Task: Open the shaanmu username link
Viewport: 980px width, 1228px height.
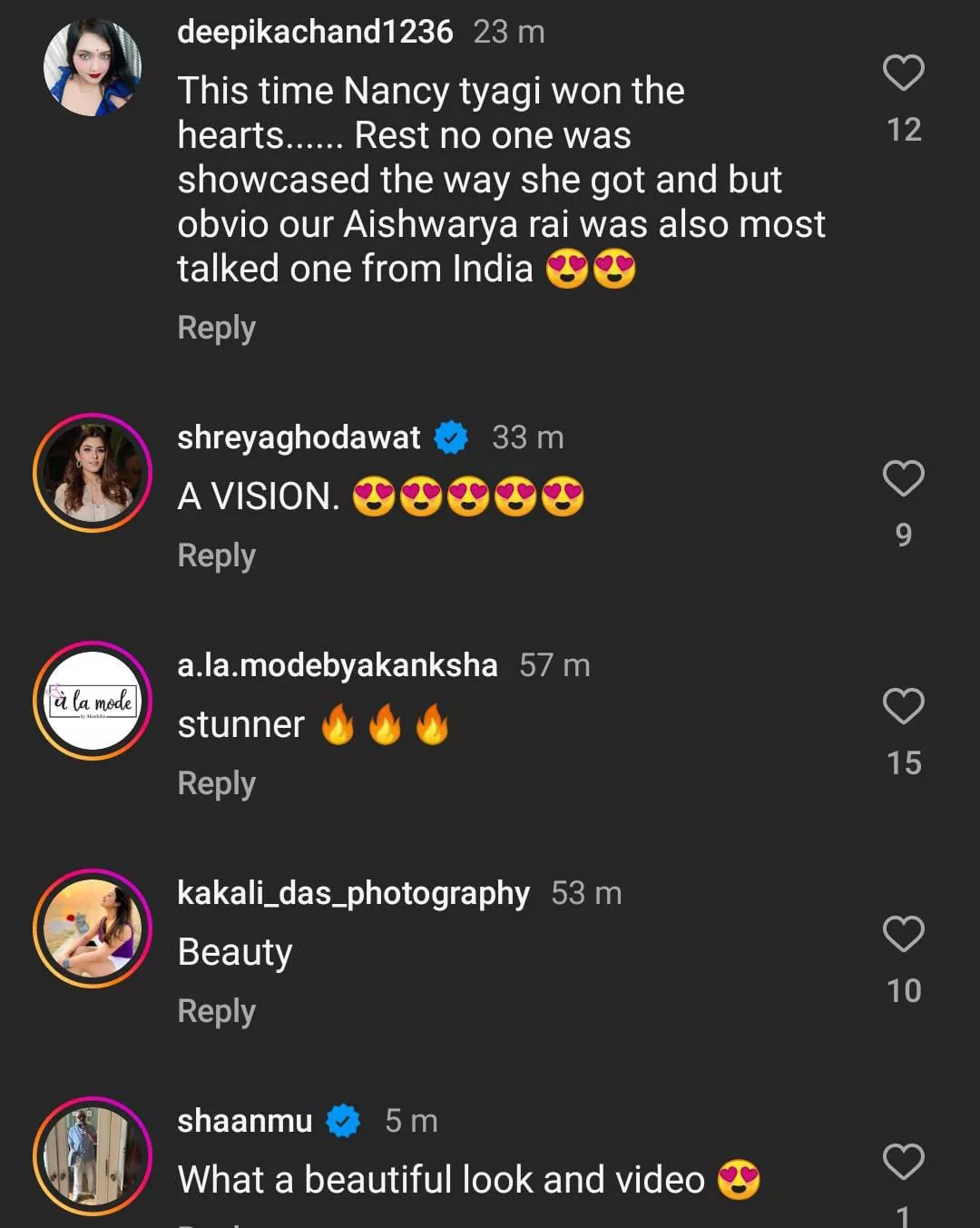Action: (244, 1121)
